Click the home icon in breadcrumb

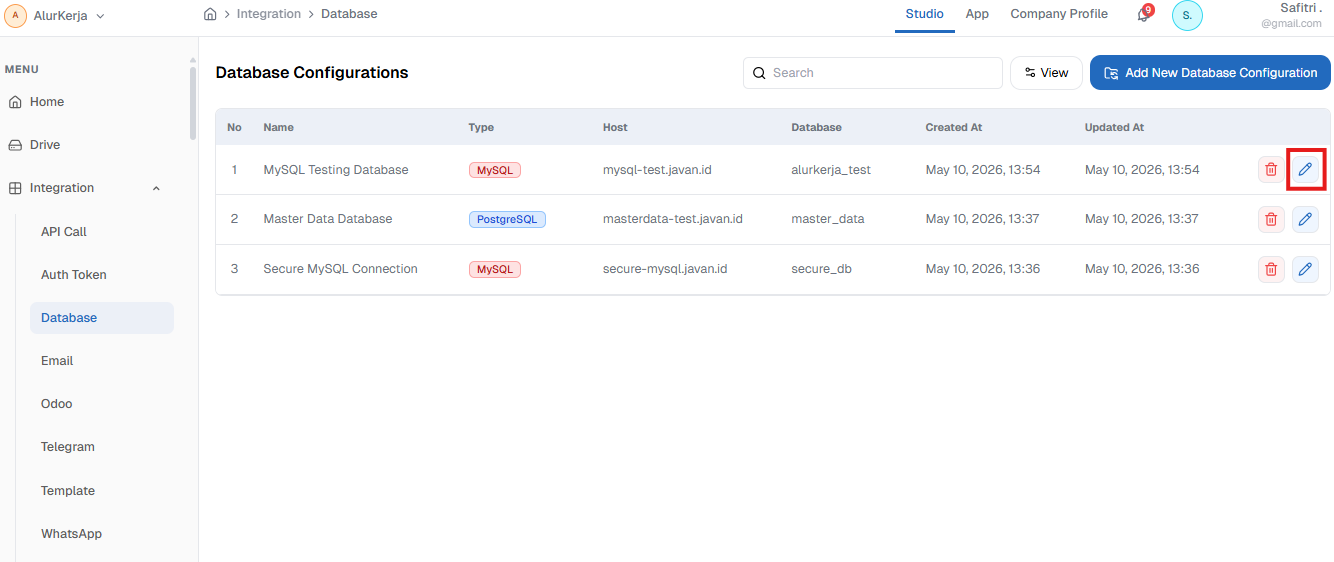[210, 14]
